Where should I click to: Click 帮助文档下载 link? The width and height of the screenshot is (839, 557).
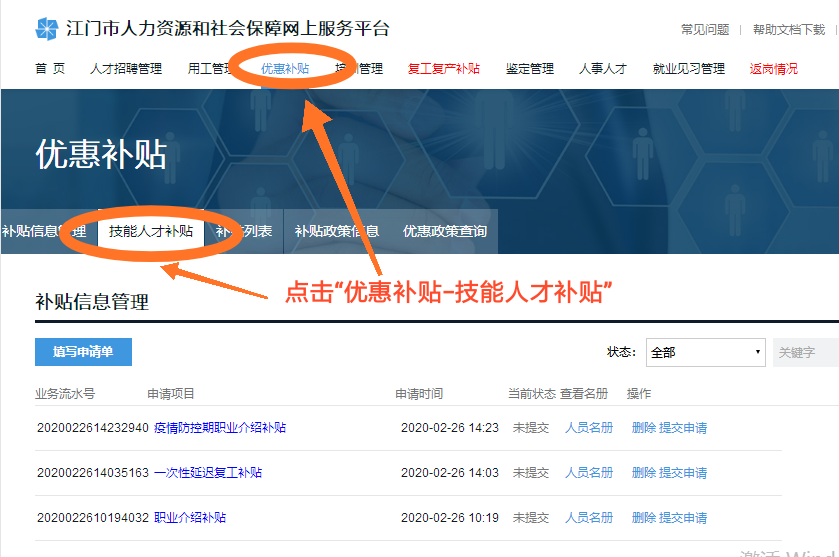(x=789, y=29)
